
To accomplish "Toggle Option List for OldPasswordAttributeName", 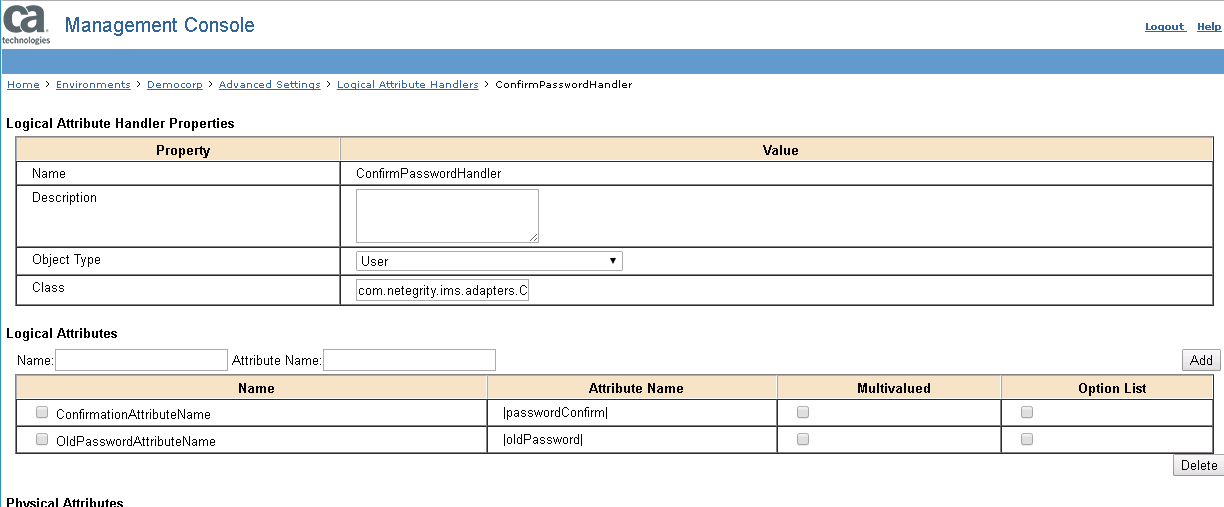I will point(1027,439).
